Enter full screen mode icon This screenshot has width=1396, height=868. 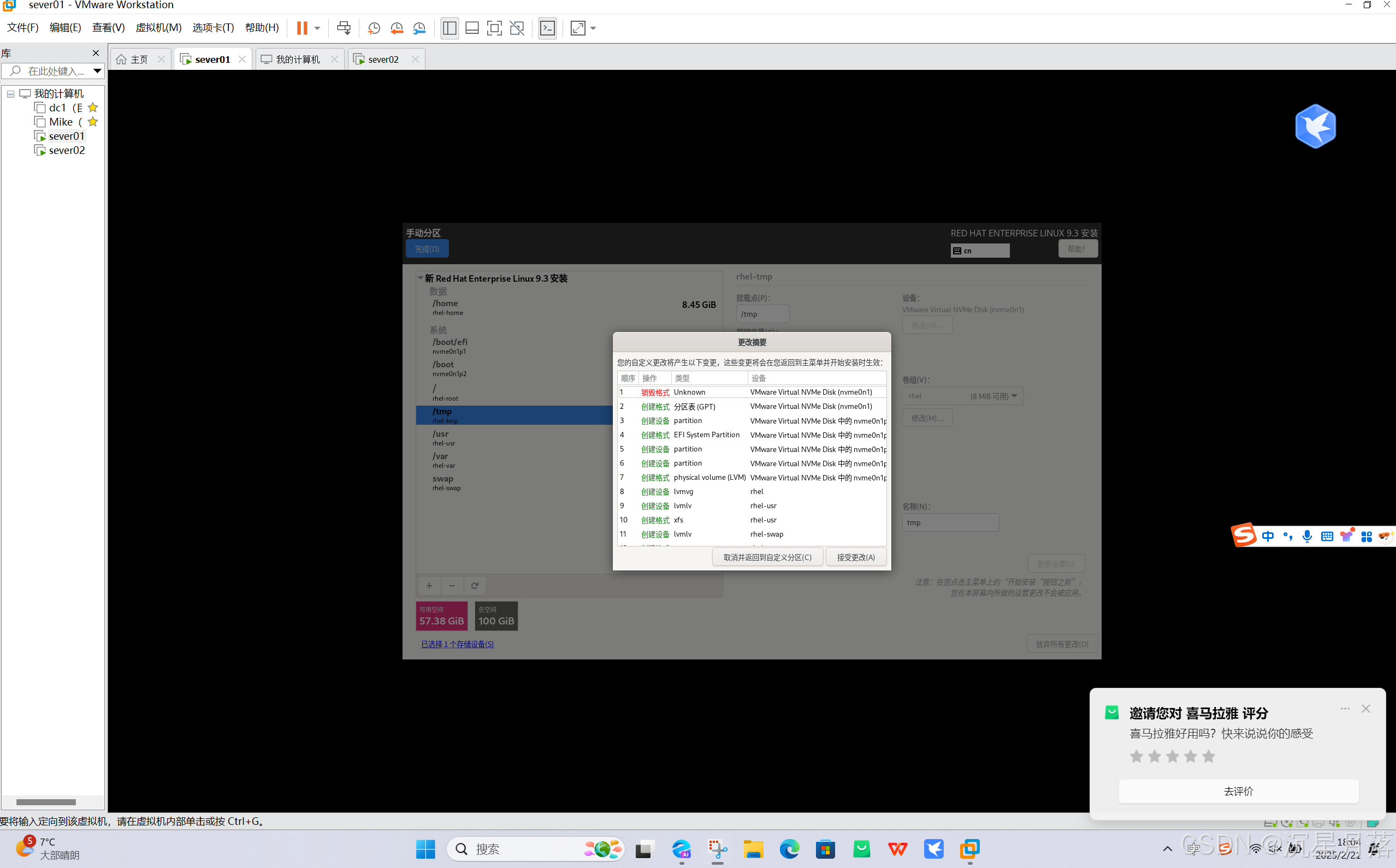click(494, 27)
